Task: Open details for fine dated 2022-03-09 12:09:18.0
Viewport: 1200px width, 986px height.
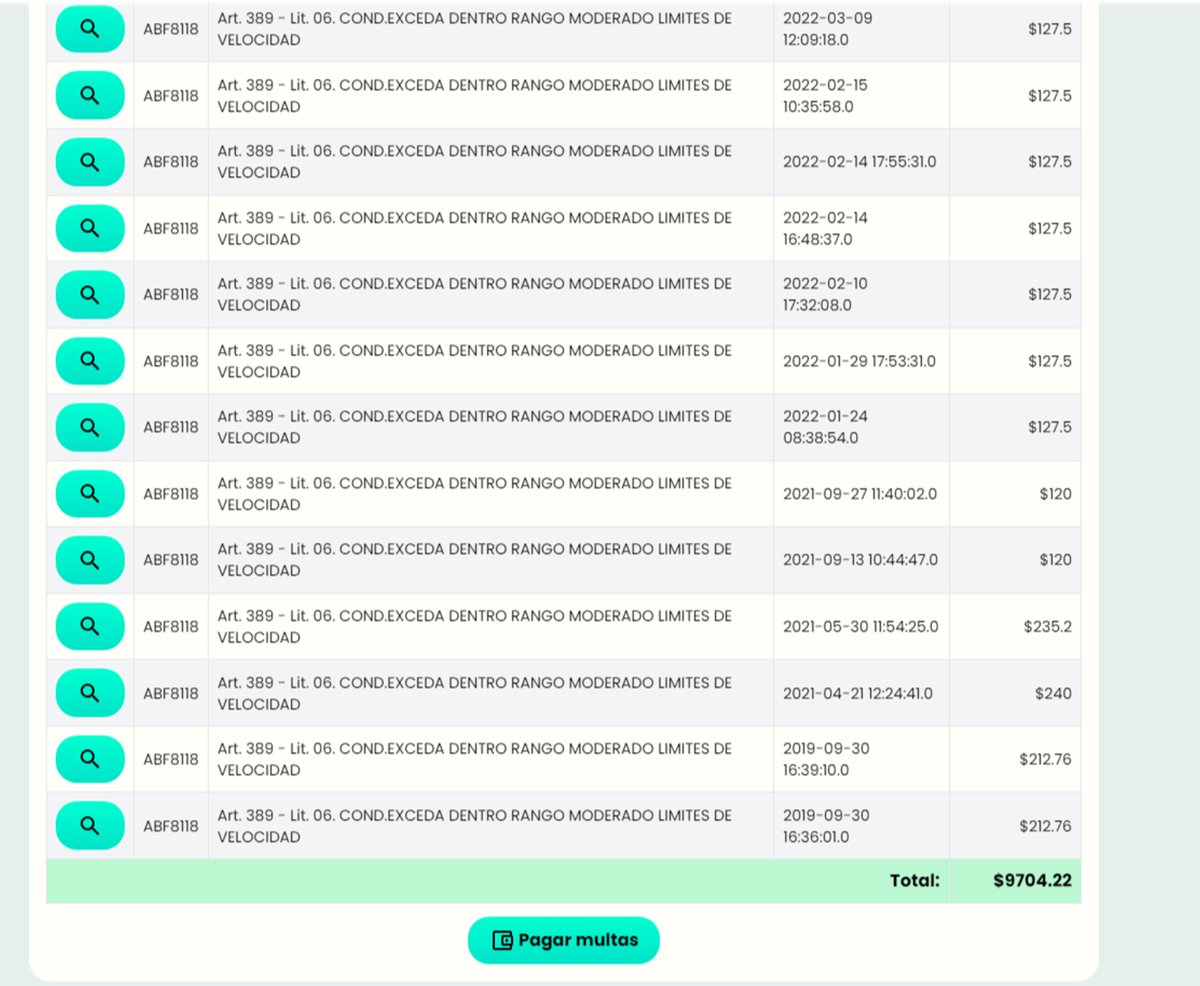Action: 90,29
